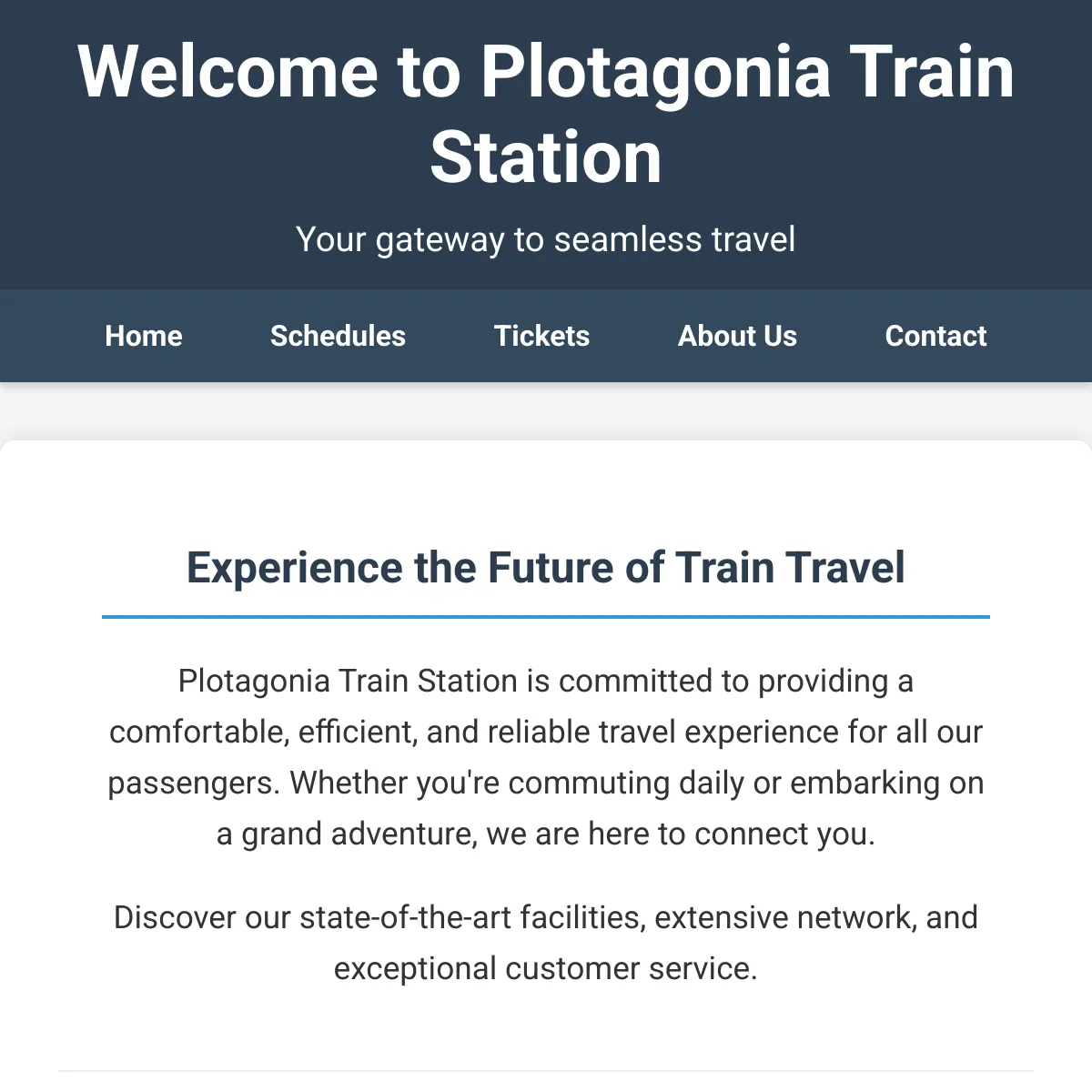Screen dimensions: 1092x1092
Task: Select the 'Your gateway to seamless travel' tagline
Action: tap(546, 239)
